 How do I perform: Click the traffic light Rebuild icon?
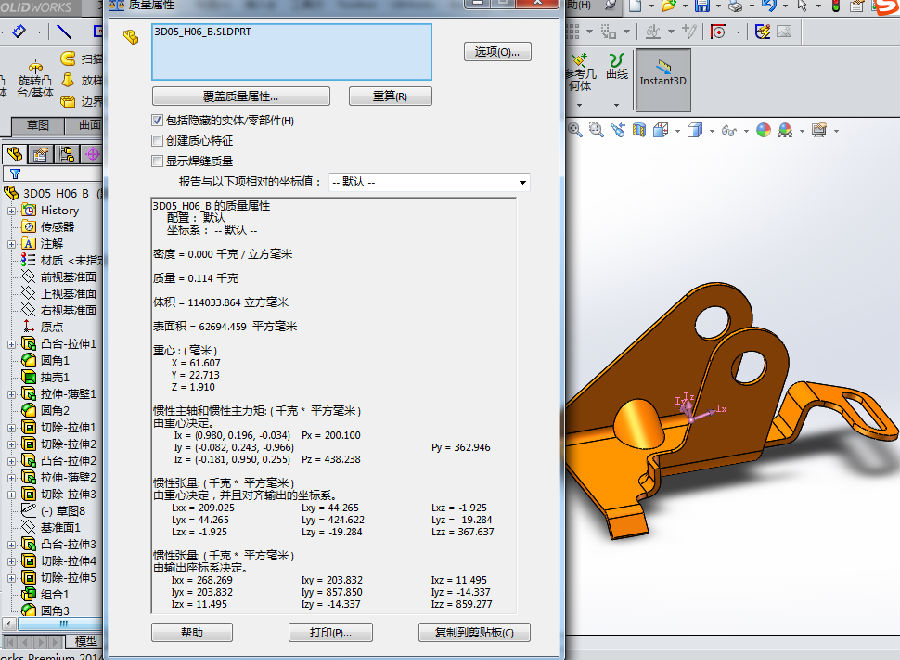pos(836,6)
